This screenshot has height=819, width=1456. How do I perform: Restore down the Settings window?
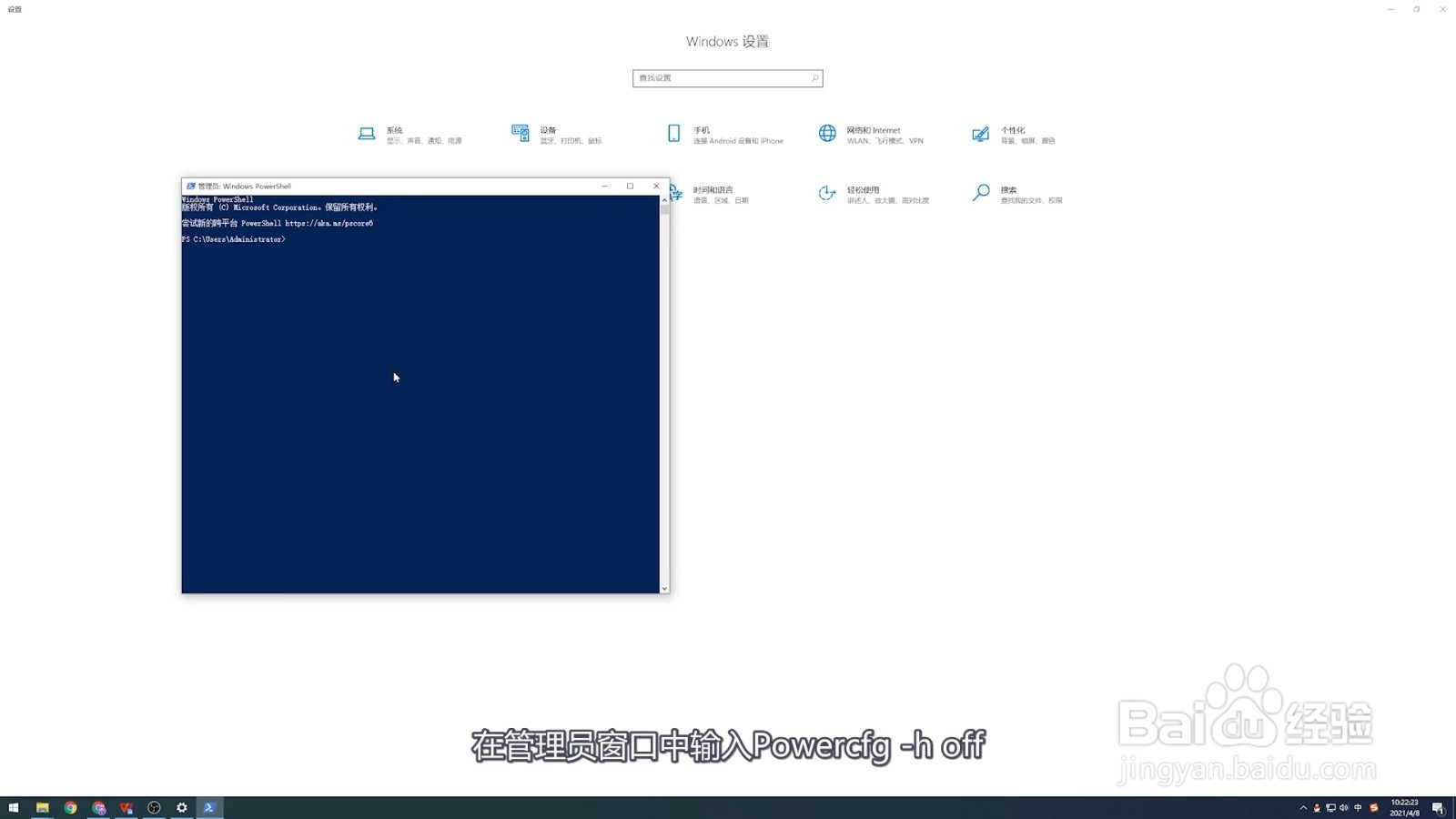pos(1417,9)
